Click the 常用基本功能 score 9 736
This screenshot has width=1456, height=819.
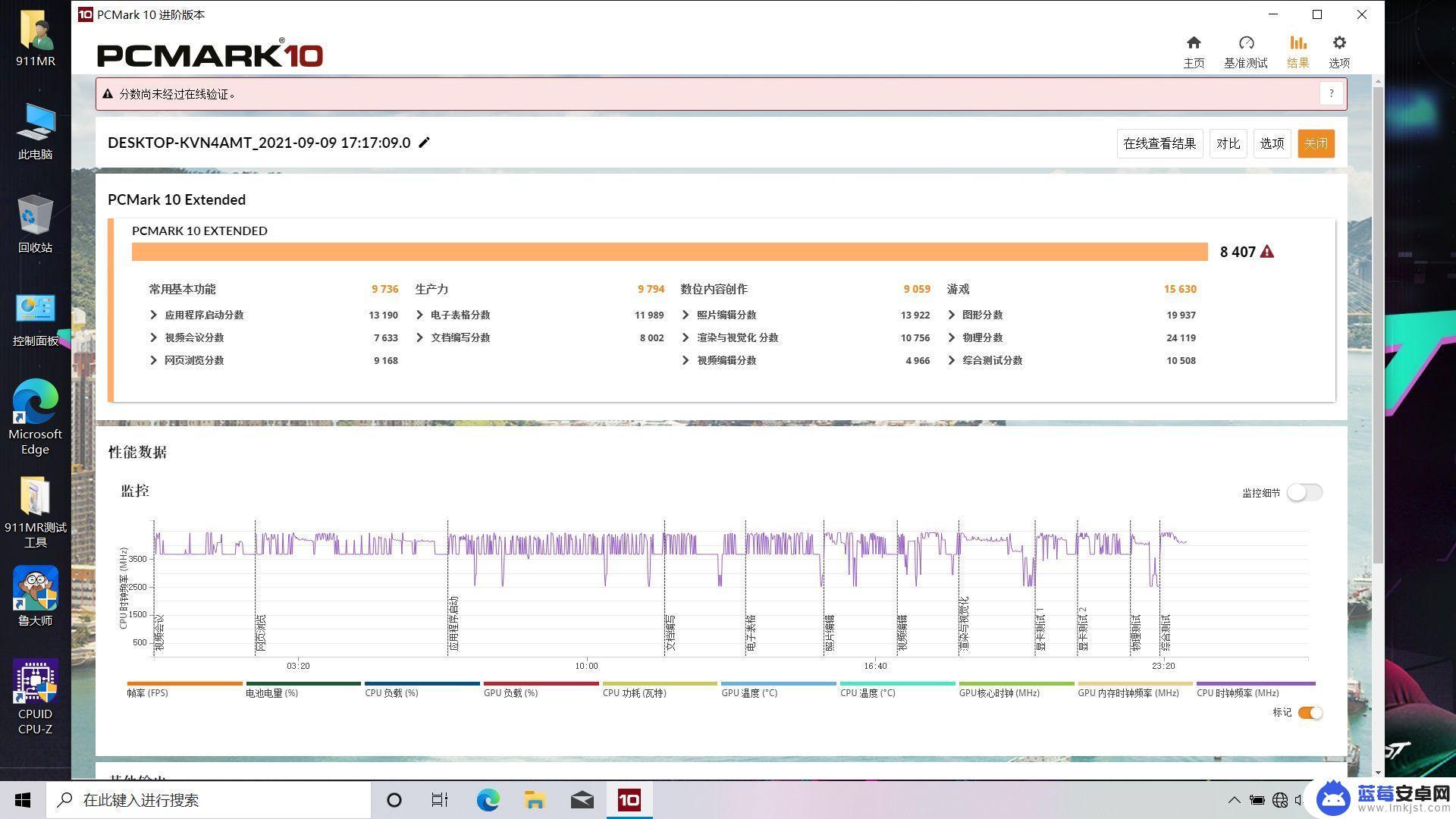[x=384, y=289]
